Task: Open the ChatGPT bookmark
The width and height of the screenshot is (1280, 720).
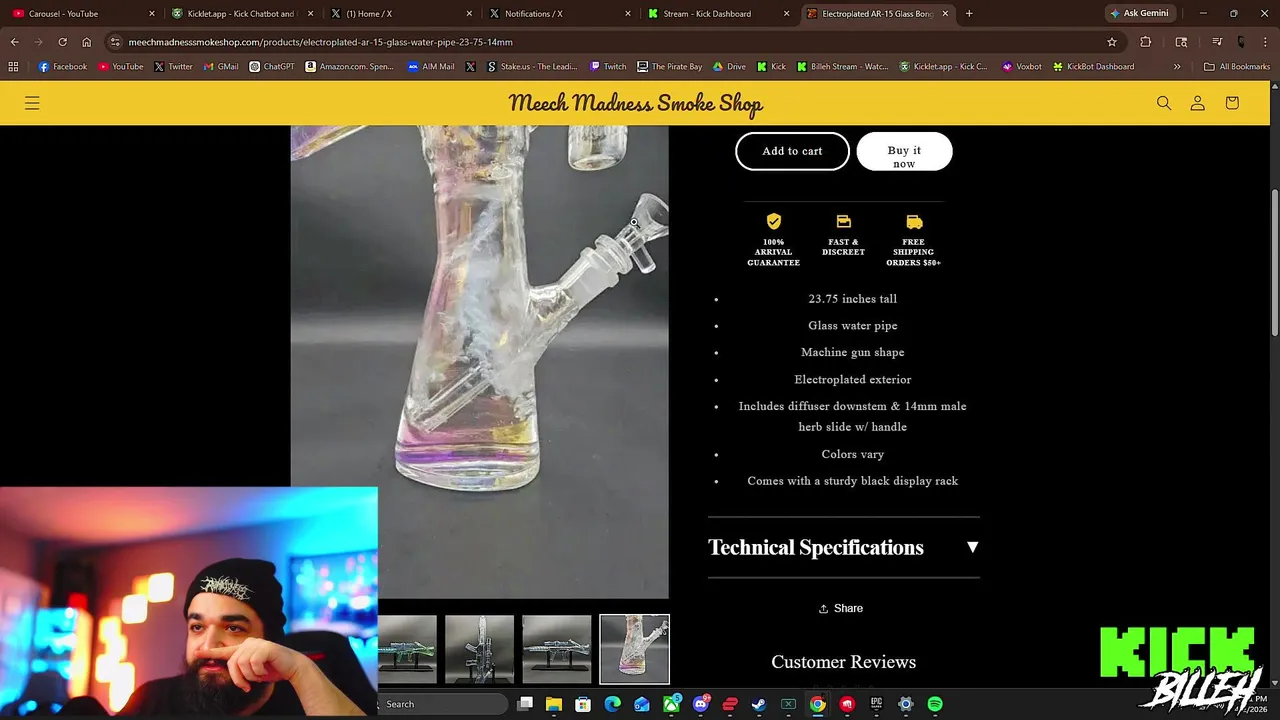Action: point(272,67)
